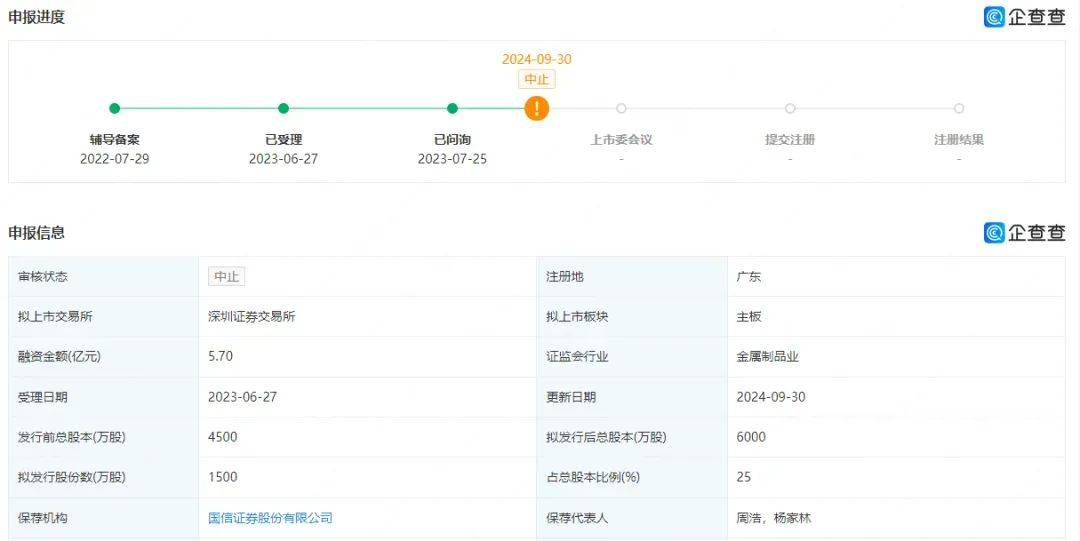Click the orange exclamation warning icon on timeline

coord(537,108)
